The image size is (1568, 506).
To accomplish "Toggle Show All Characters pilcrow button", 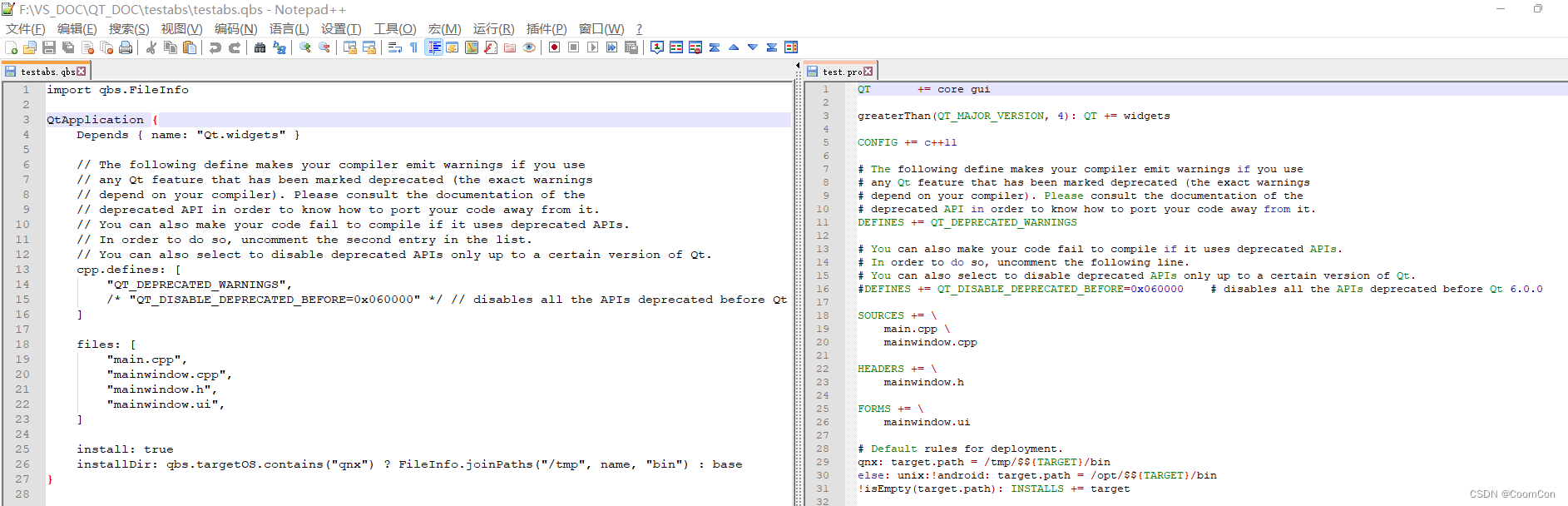I will pos(413,47).
